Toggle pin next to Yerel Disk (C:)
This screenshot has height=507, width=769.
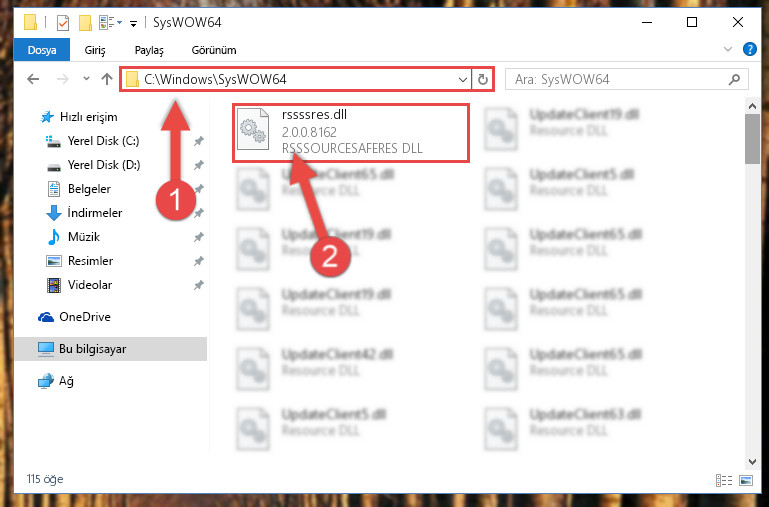pos(199,141)
